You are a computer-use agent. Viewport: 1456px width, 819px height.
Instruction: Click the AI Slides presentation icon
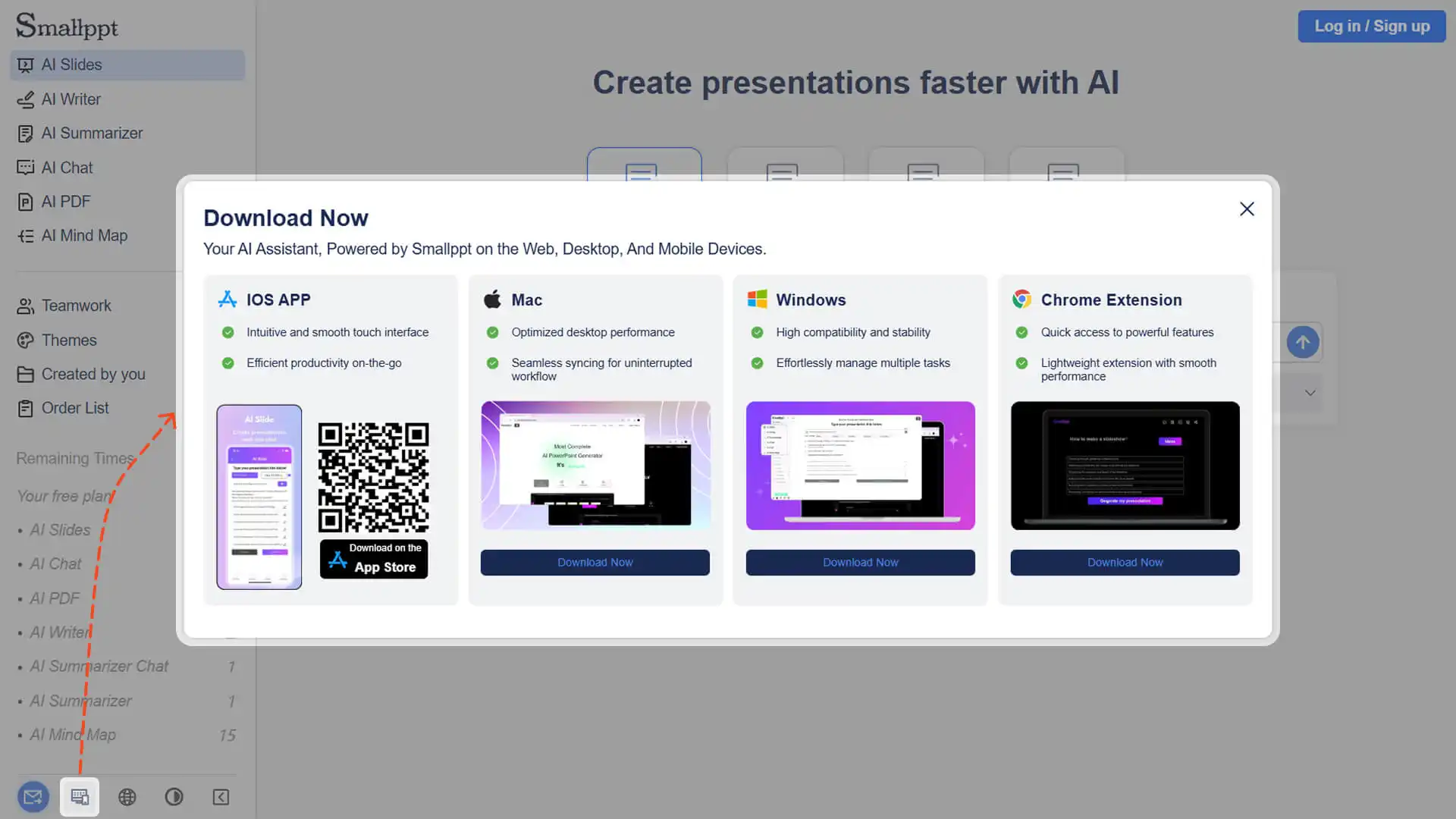point(25,65)
